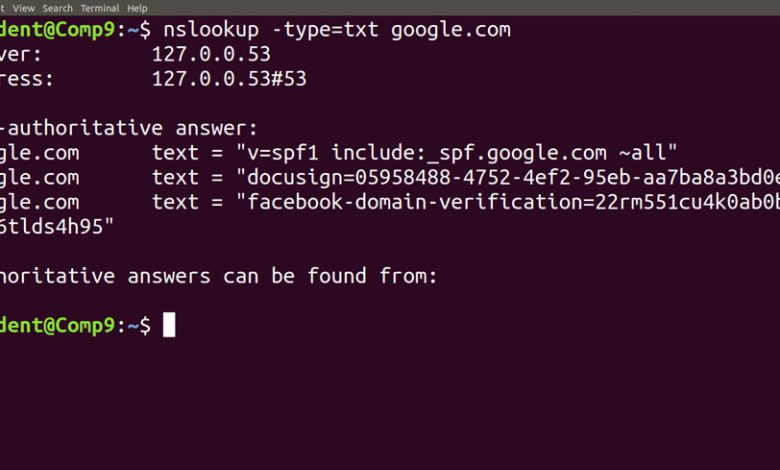Click the _spf.google.com hostname
This screenshot has height=470, width=780.
(x=516, y=153)
